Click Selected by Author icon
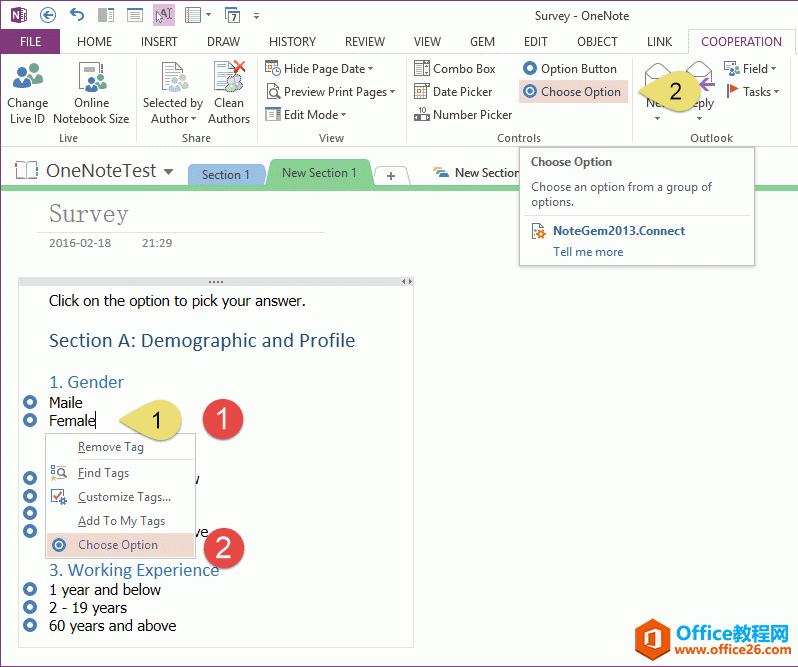Viewport: 798px width, 667px height. pyautogui.click(x=173, y=77)
